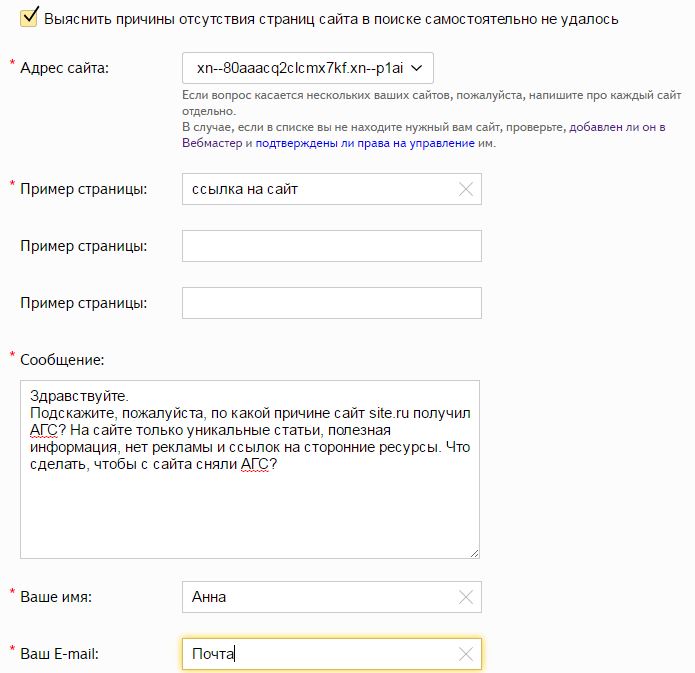Open the 'добавлен ли он в Вебмастер' link

[630, 128]
